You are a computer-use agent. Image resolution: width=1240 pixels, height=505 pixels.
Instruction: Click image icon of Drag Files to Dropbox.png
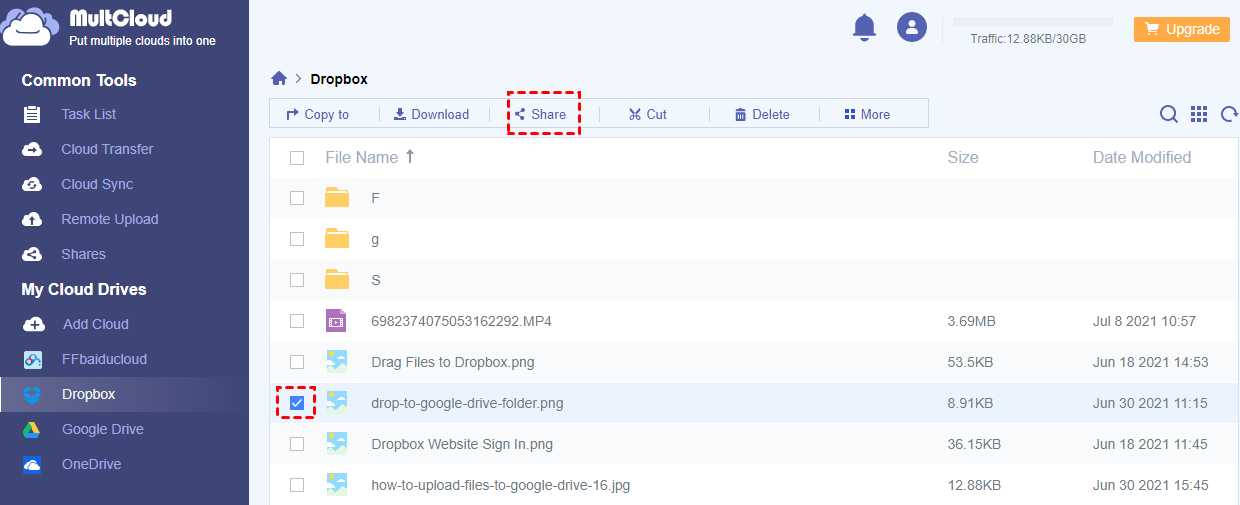pyautogui.click(x=336, y=361)
